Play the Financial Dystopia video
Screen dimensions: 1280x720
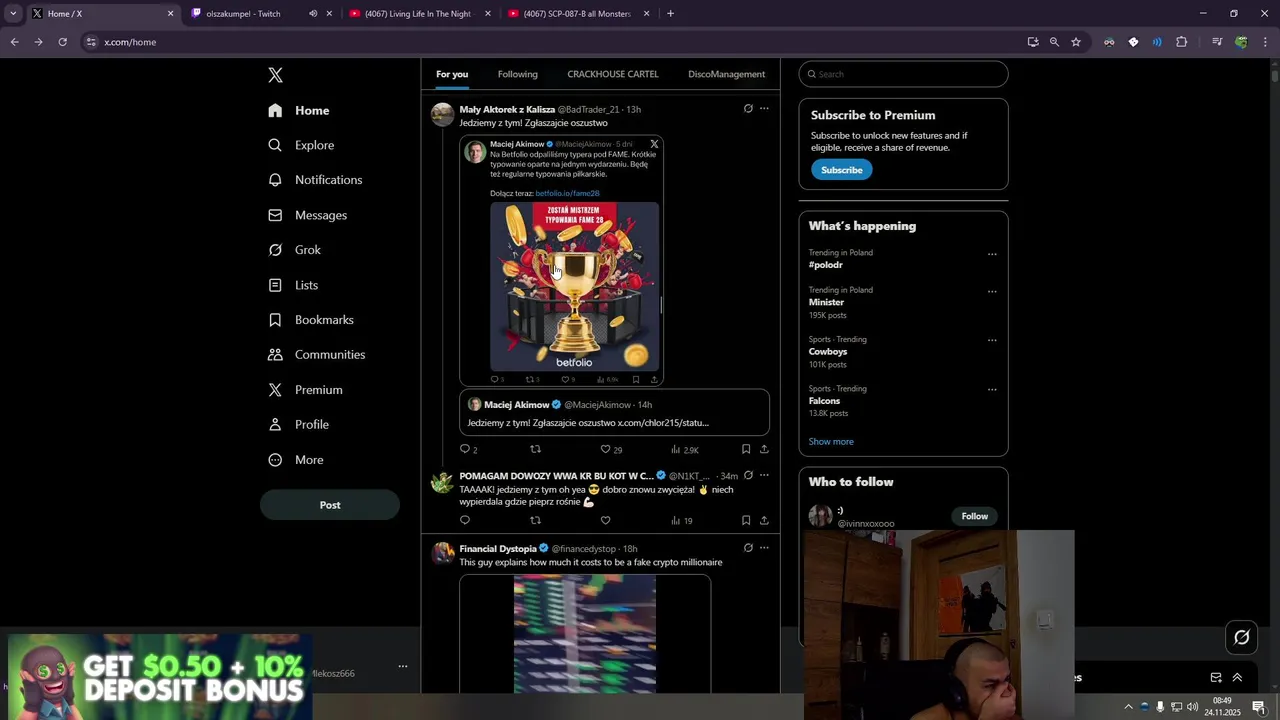pos(585,634)
